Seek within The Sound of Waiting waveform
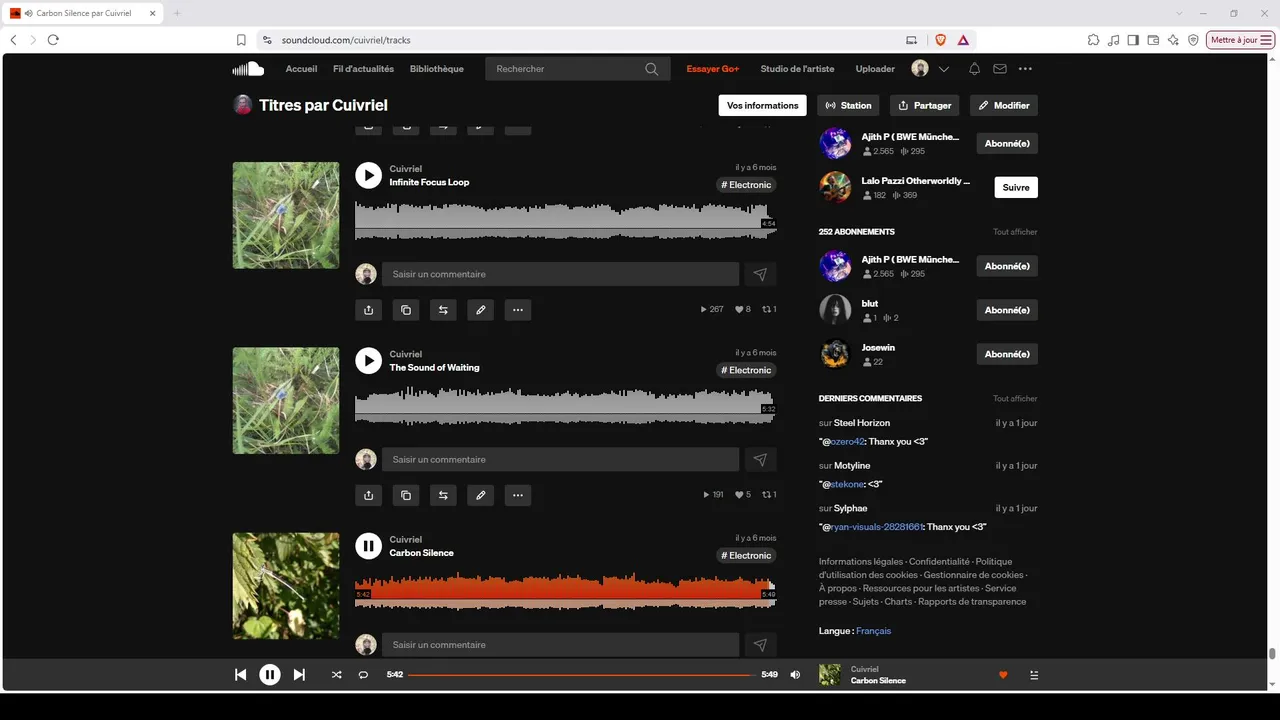 click(x=565, y=406)
